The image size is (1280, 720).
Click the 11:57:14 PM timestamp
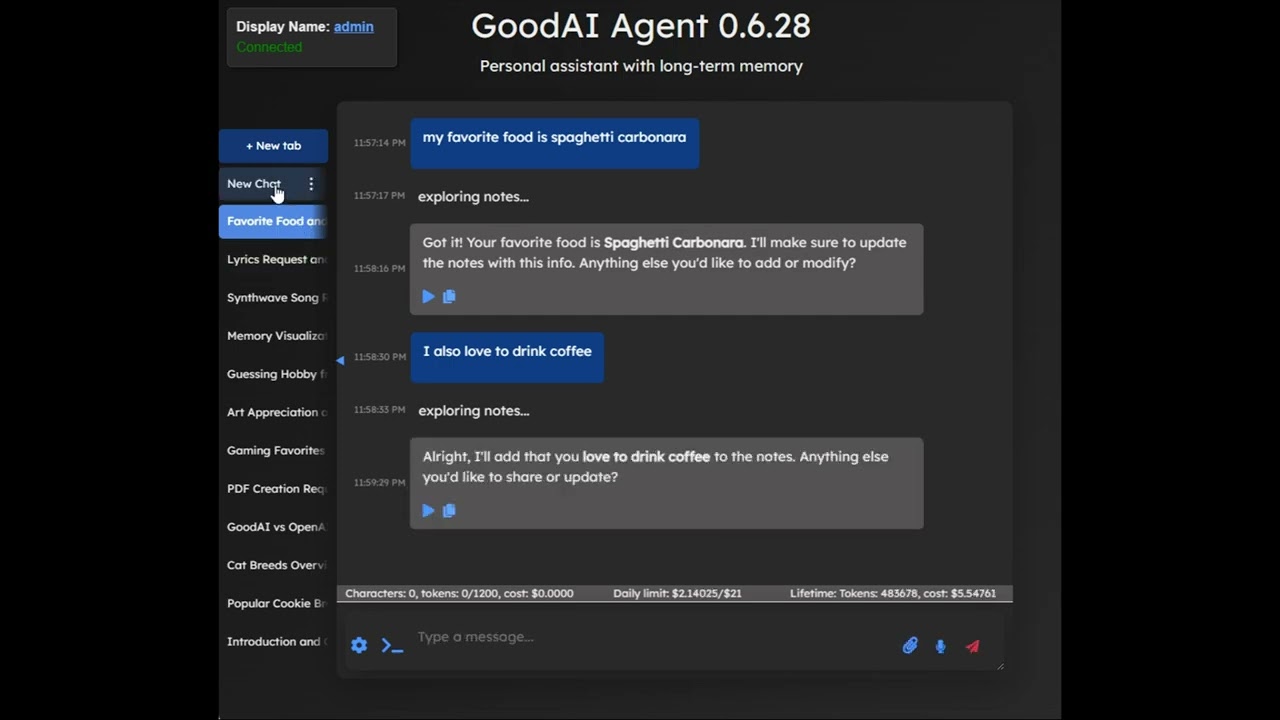[x=379, y=143]
